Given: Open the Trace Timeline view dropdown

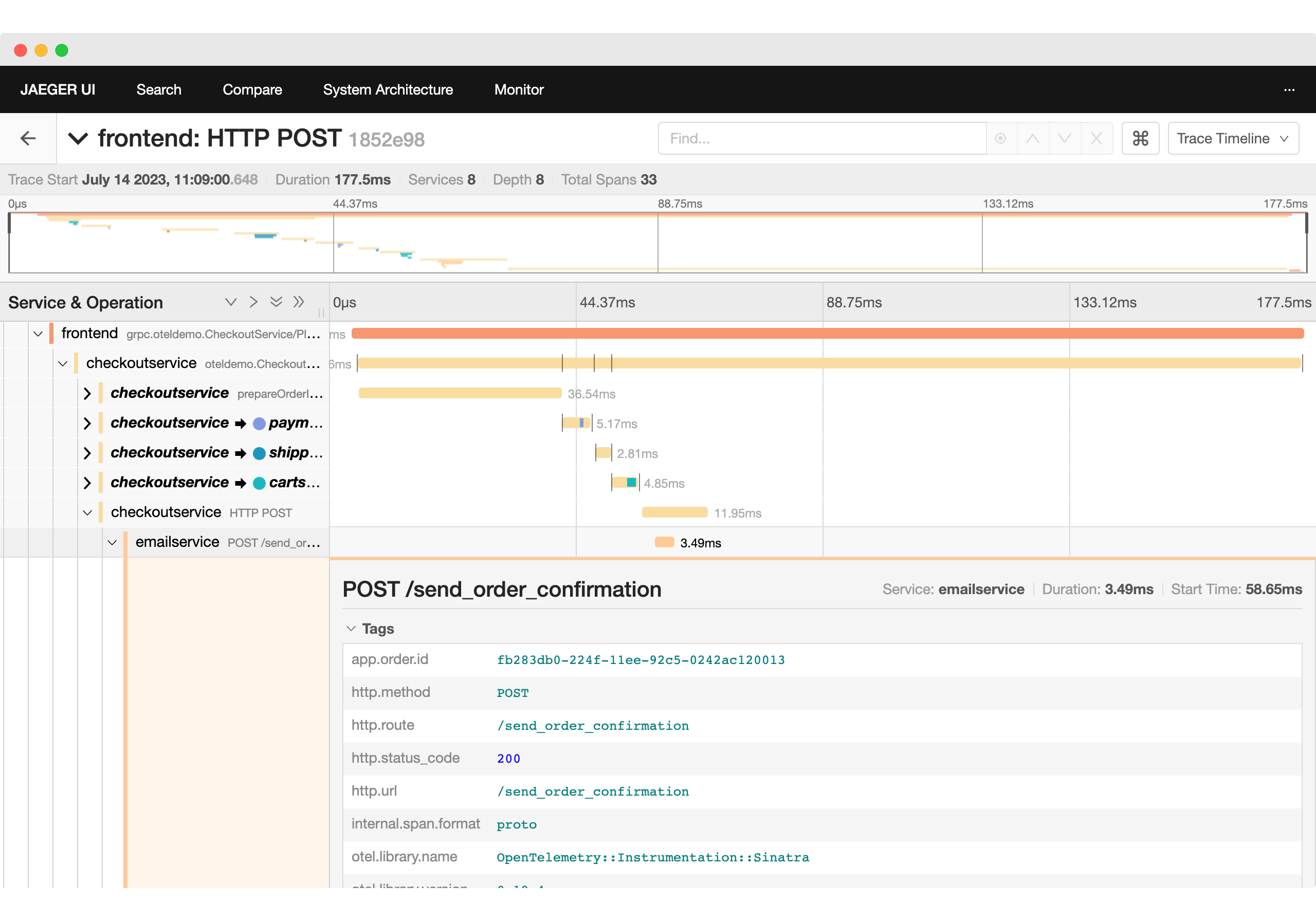Looking at the screenshot, I should click(1233, 138).
